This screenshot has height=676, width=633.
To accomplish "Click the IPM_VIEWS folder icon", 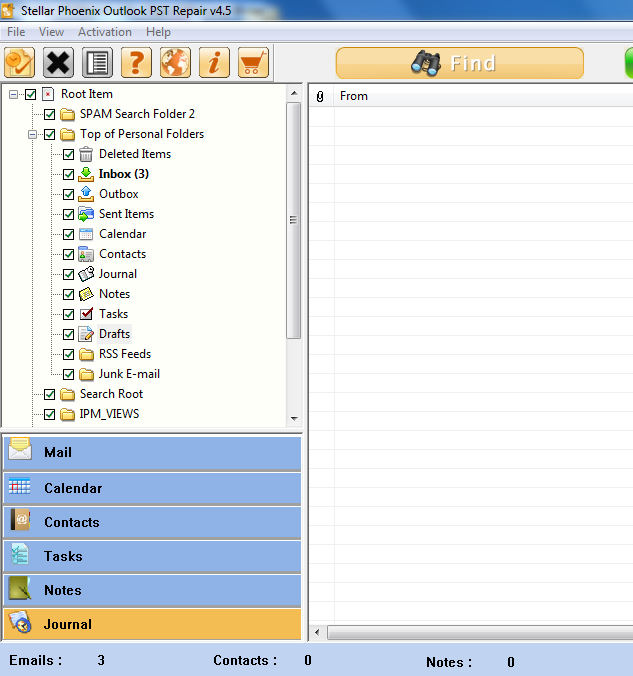I will point(67,414).
